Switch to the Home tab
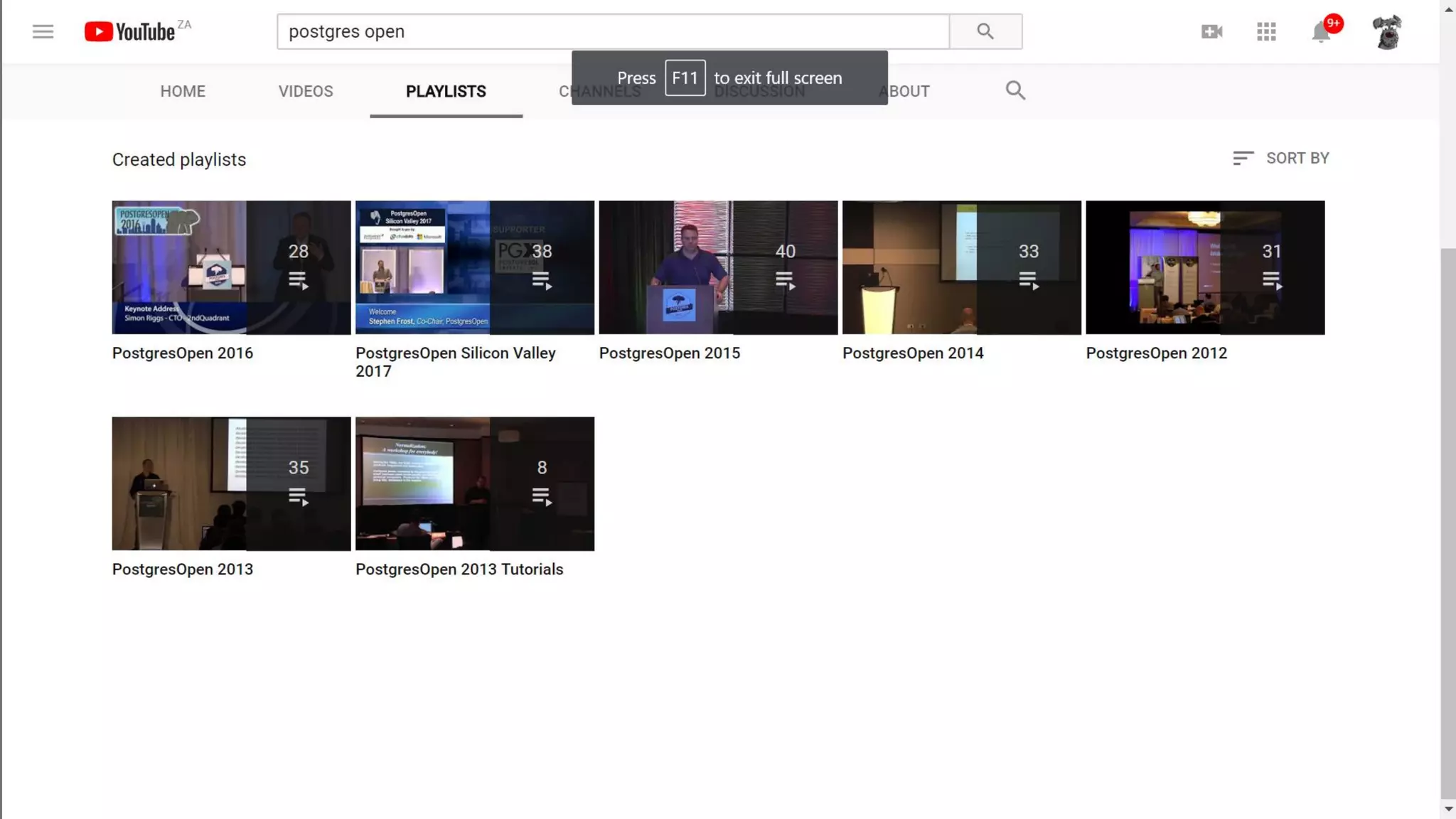 point(183,91)
